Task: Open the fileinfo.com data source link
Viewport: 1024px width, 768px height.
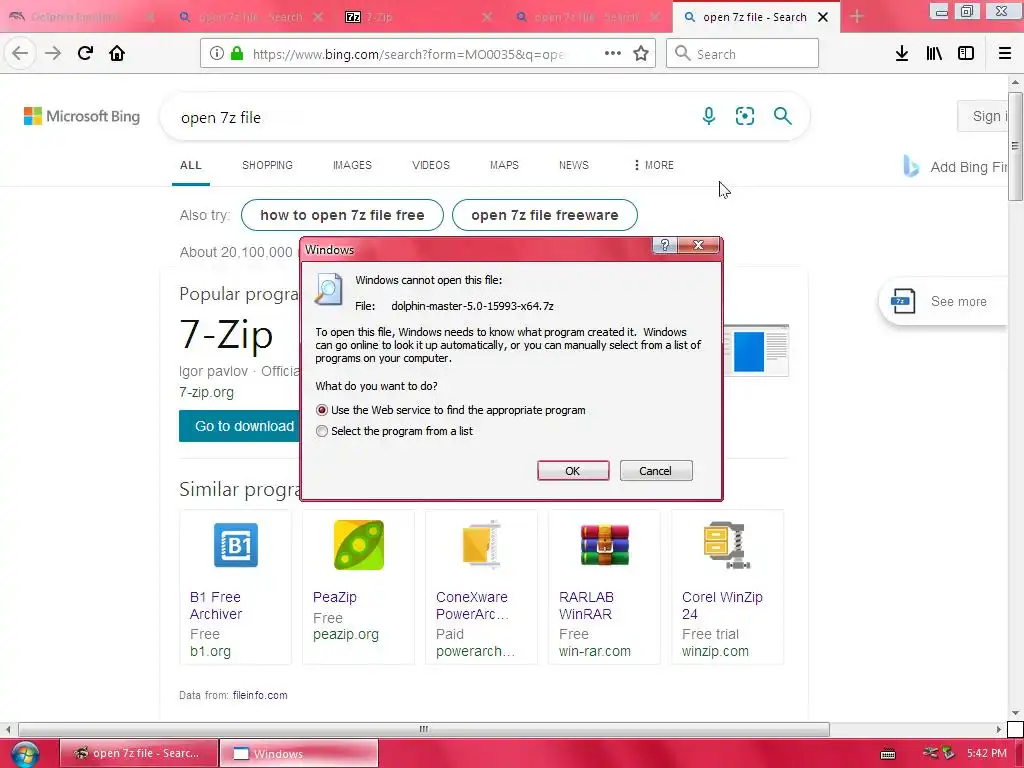Action: [x=260, y=696]
